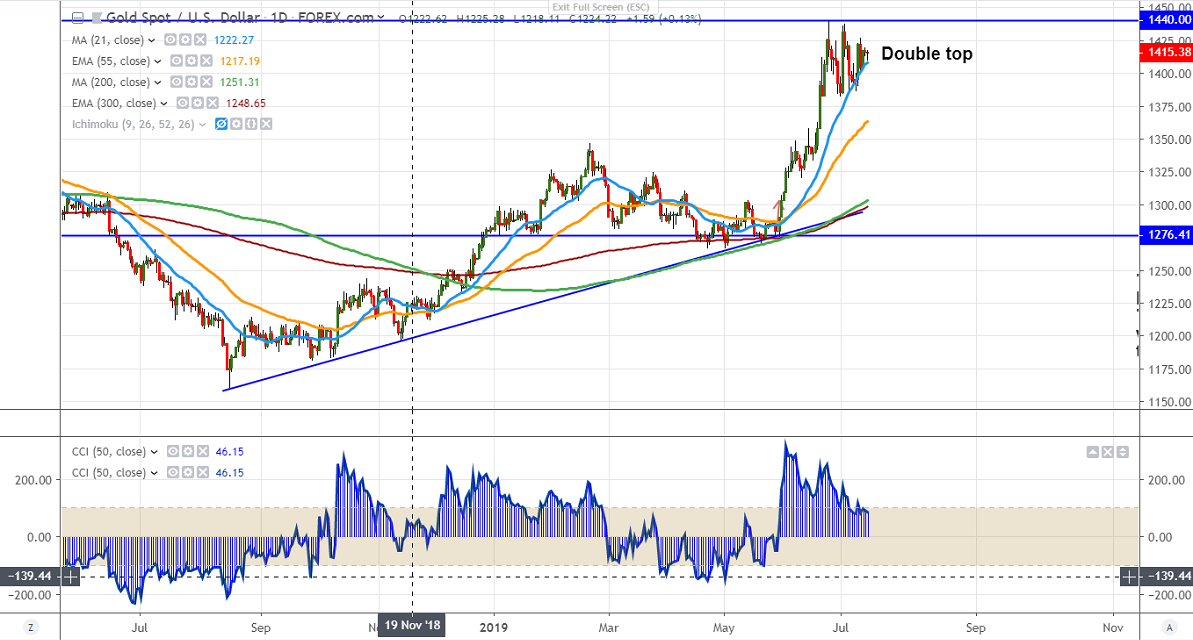The width and height of the screenshot is (1193, 640).
Task: Remove Ichimoku indicator with X icon
Action: click(266, 124)
